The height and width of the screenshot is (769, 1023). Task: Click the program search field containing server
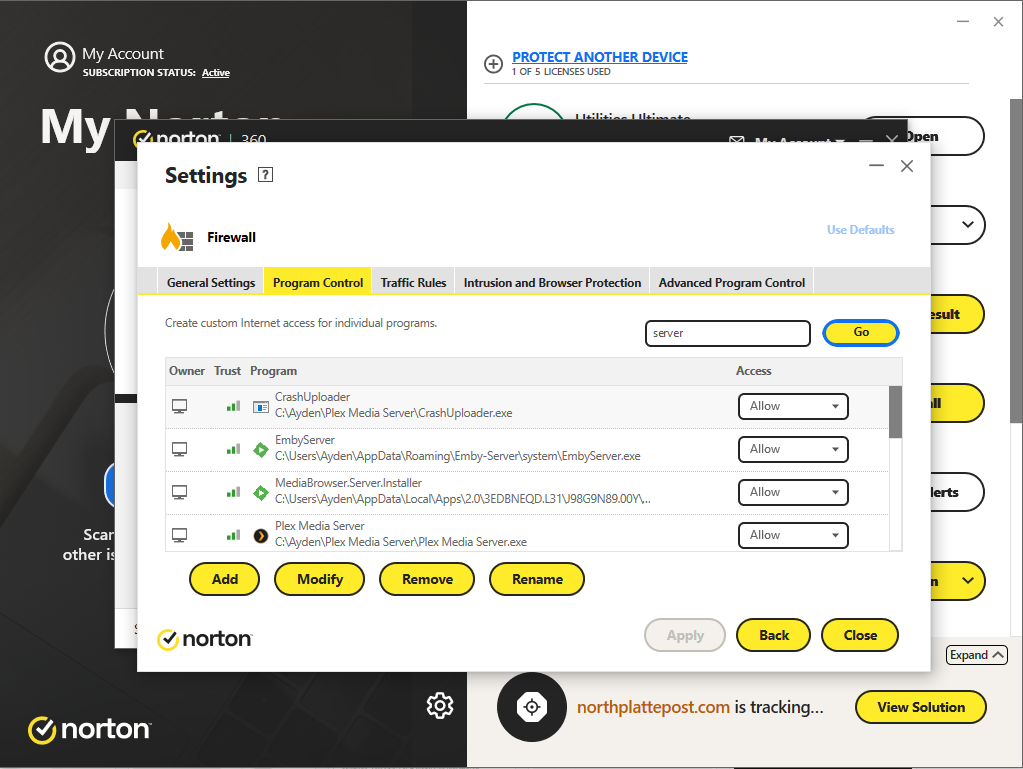pos(727,333)
